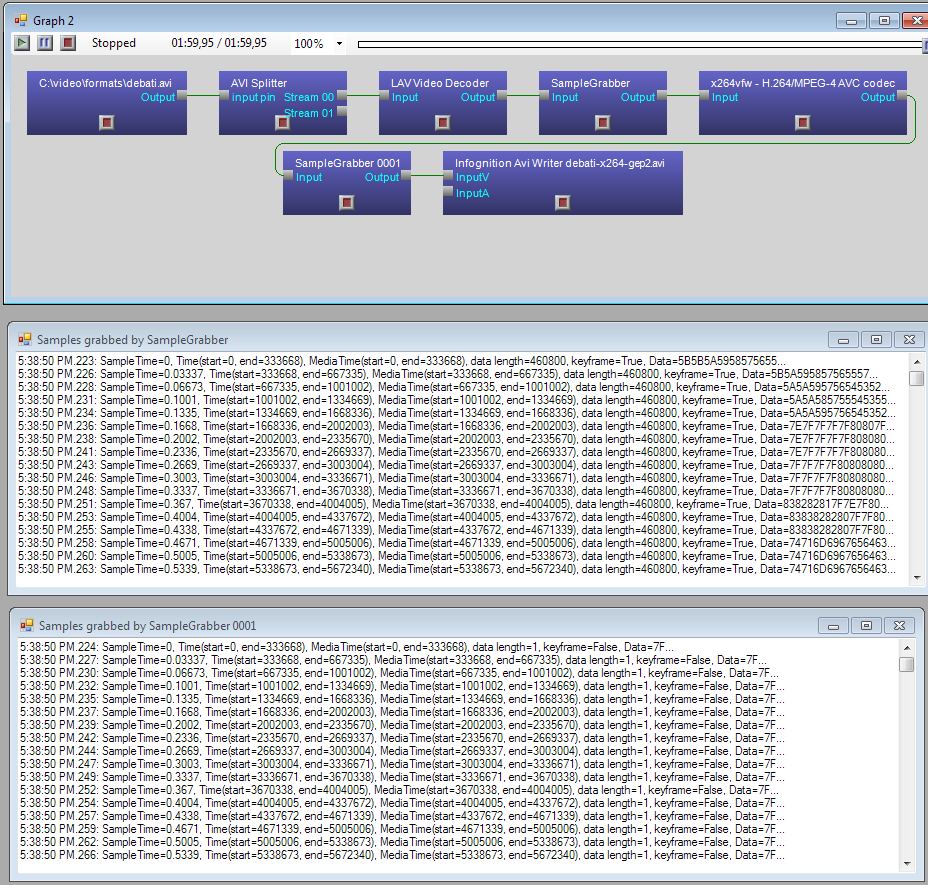The image size is (928, 885).
Task: Close the SampleGrabber 0001 samples window
Action: pos(899,626)
